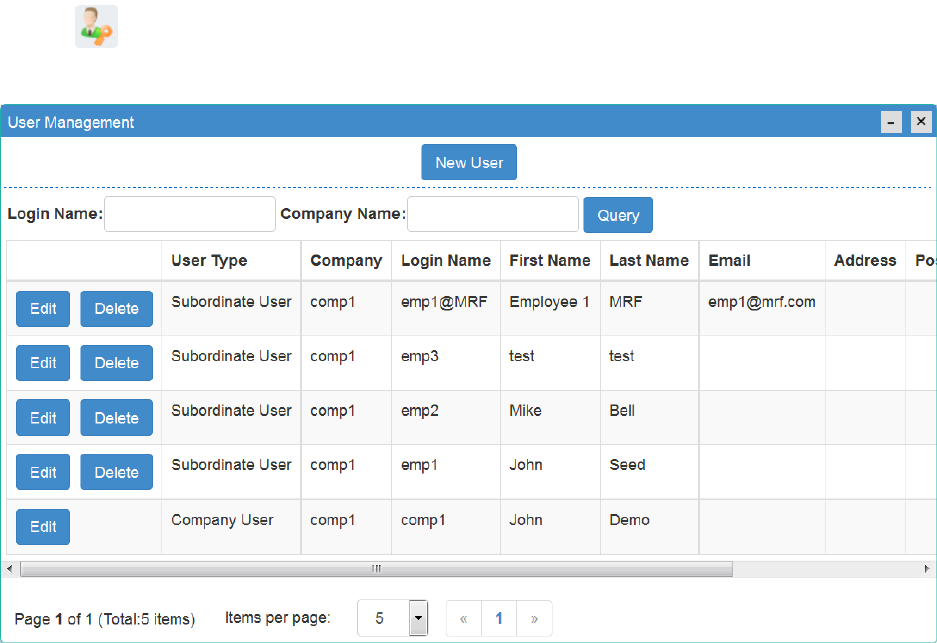The image size is (937, 643).
Task: Run the Query search
Action: point(618,215)
